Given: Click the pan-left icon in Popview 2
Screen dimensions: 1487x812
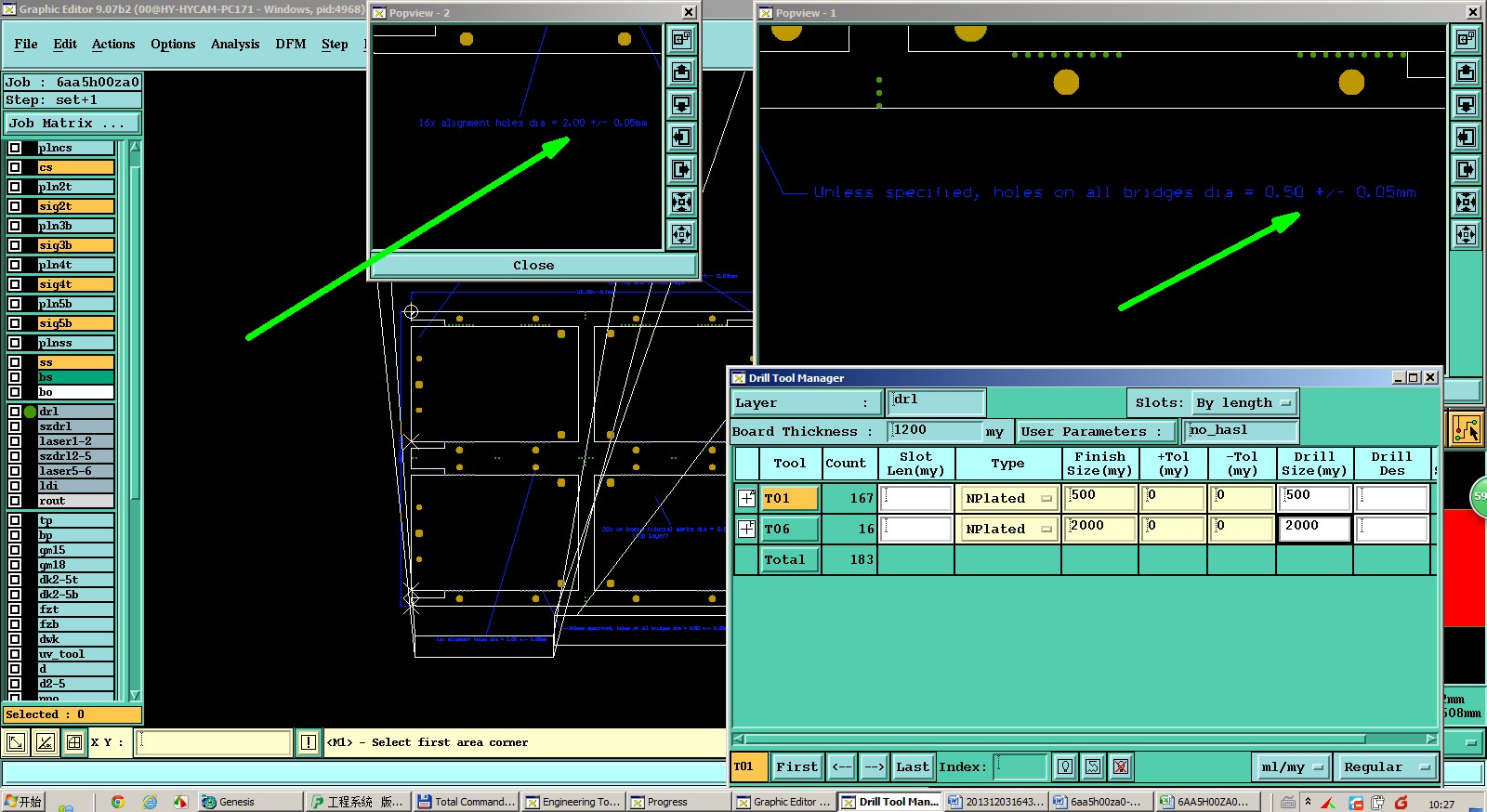Looking at the screenshot, I should click(681, 137).
